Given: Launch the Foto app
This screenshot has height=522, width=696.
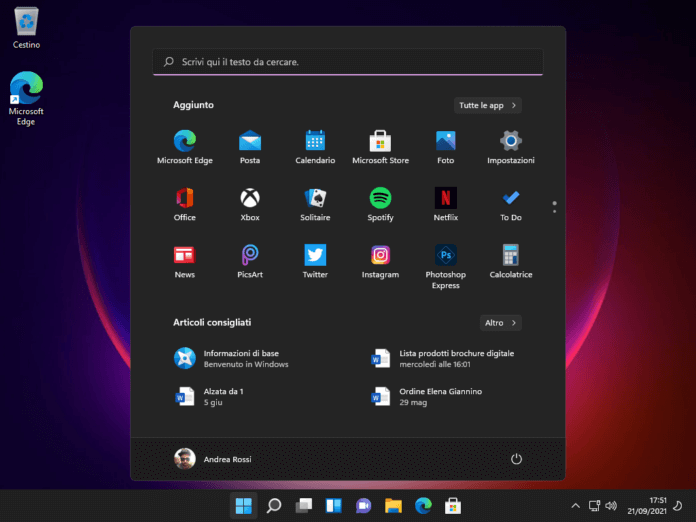Looking at the screenshot, I should pos(446,147).
